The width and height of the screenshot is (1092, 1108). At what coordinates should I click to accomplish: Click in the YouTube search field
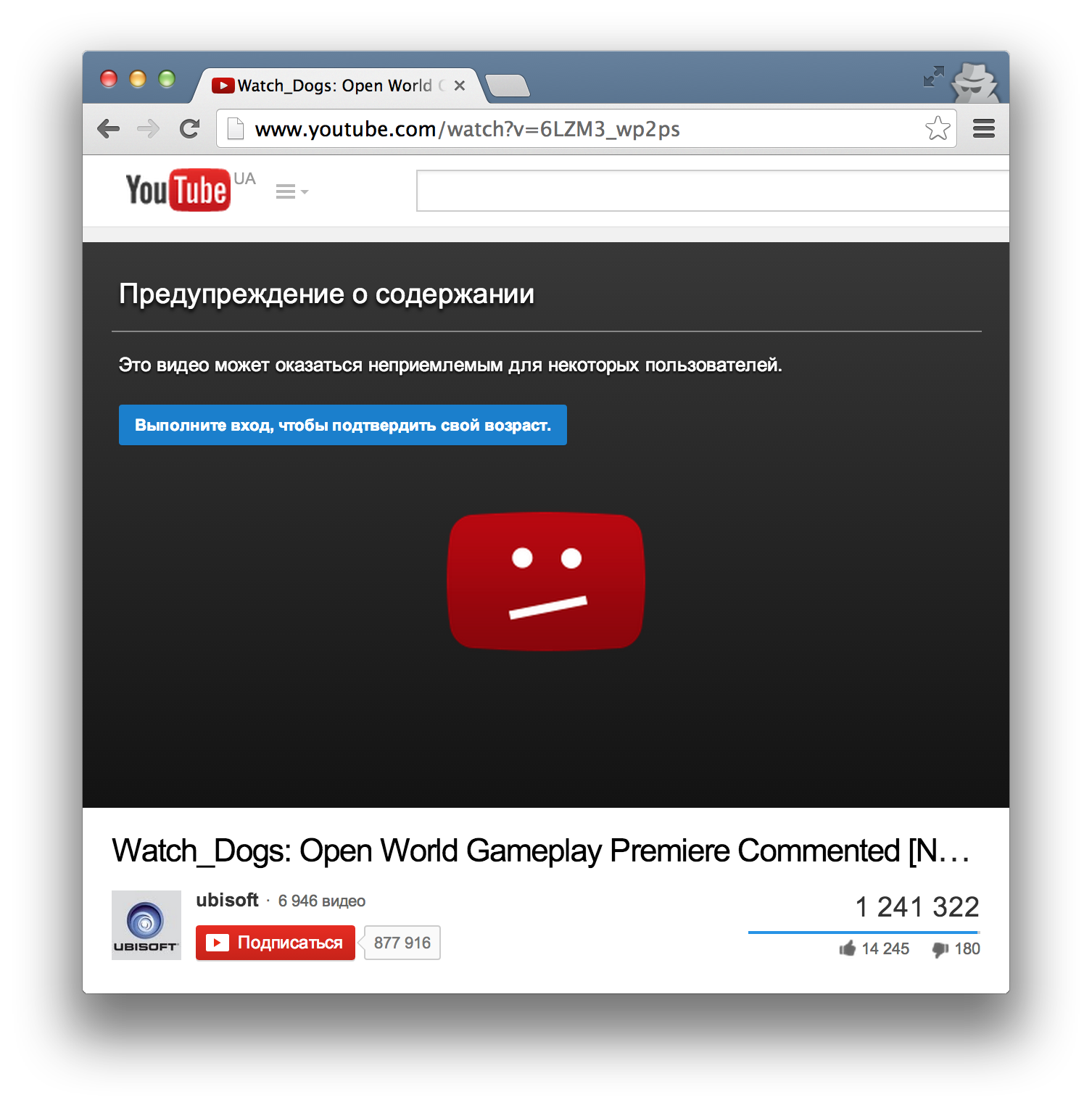(x=711, y=191)
